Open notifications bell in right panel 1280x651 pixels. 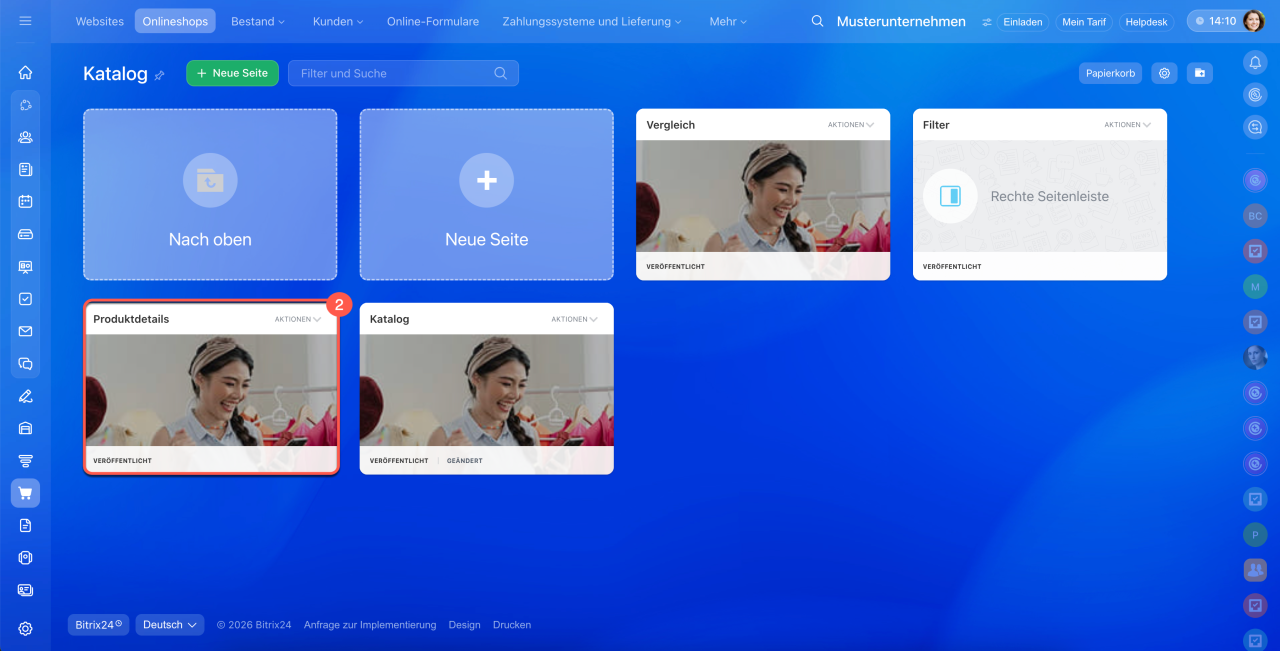pos(1255,62)
